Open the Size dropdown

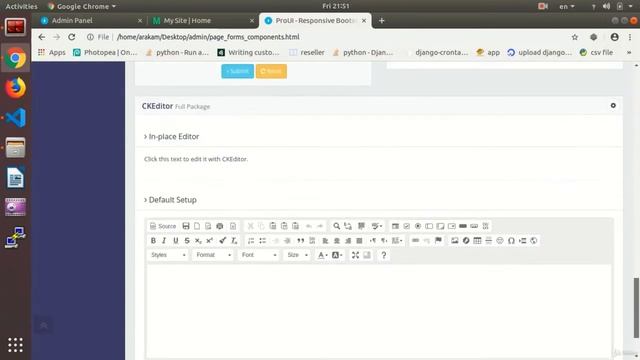coord(297,255)
